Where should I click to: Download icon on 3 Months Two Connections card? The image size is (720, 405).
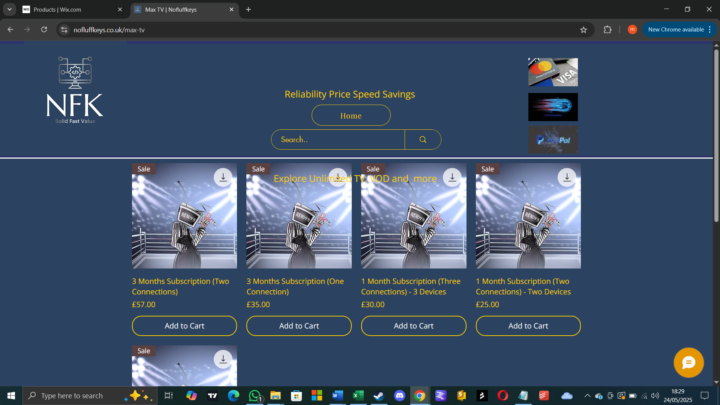(223, 177)
